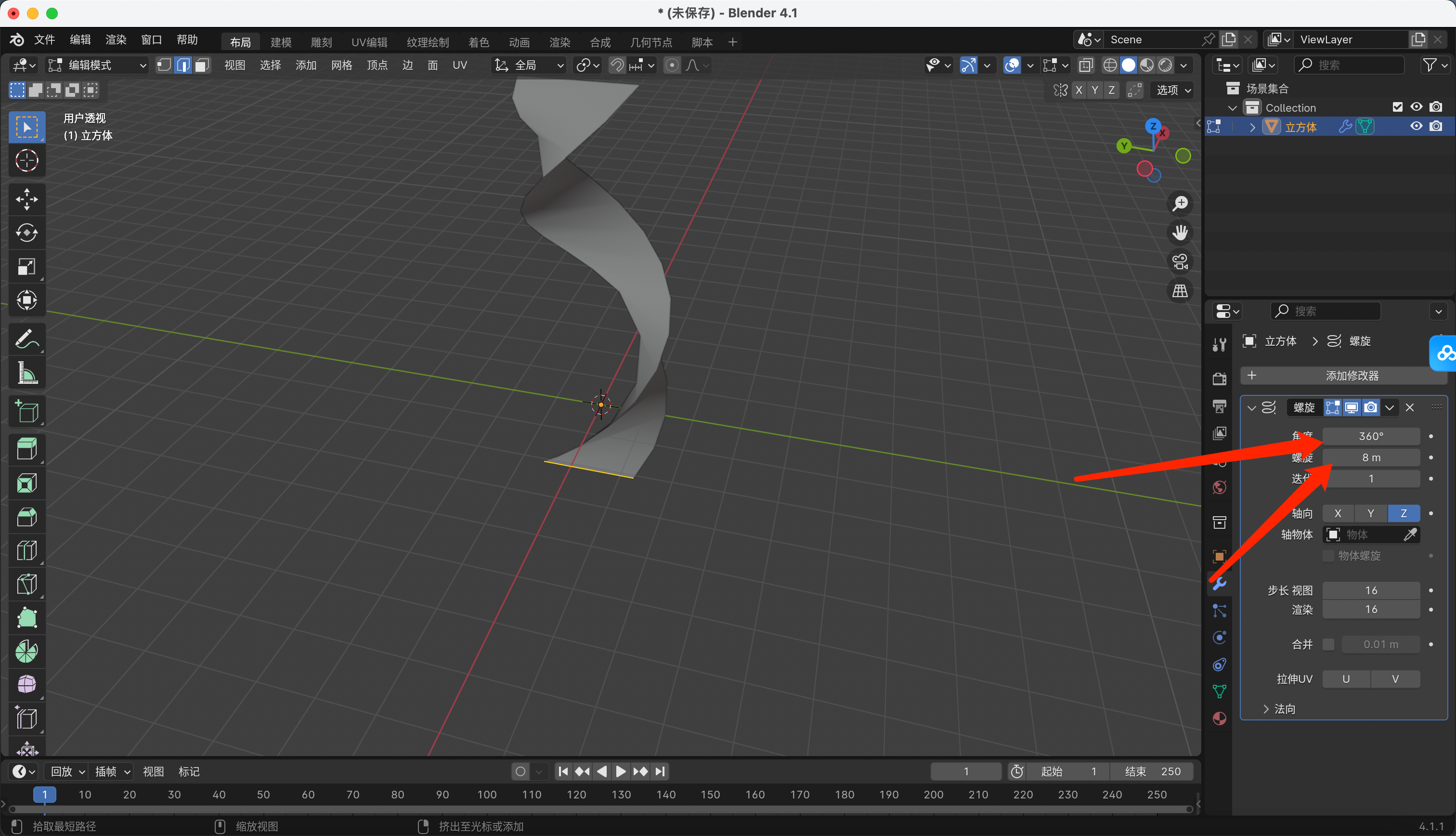Click the 角度 360° angle slider field
The height and width of the screenshot is (836, 1456).
point(1370,436)
